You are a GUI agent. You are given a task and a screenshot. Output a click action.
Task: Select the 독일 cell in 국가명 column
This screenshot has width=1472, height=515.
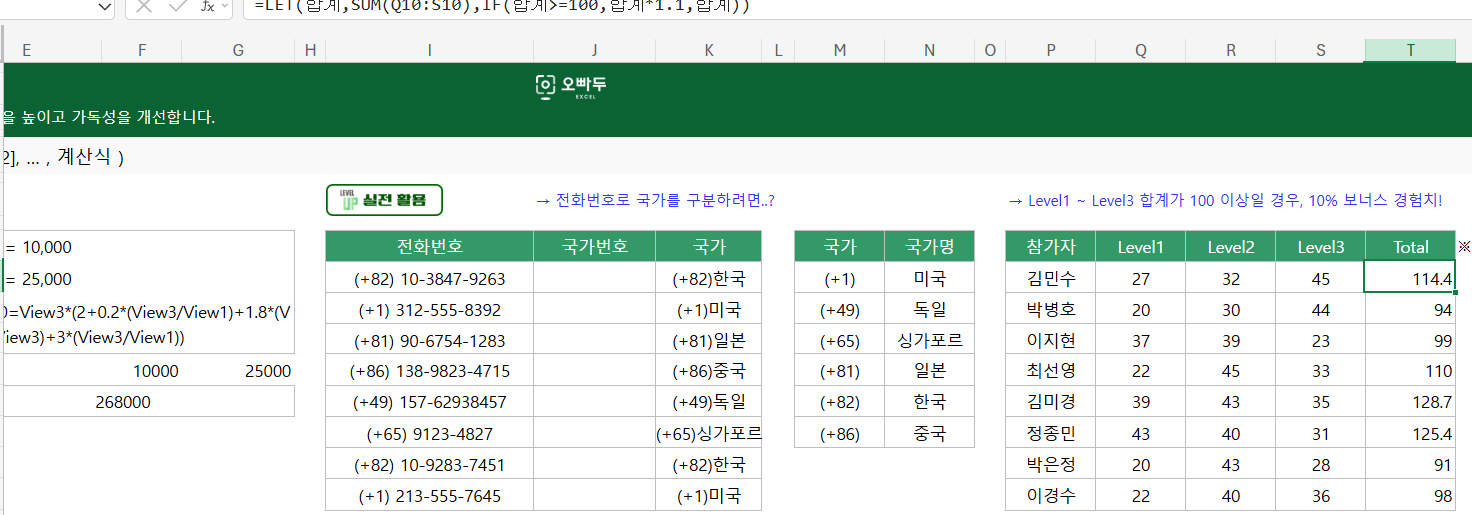pyautogui.click(x=930, y=310)
